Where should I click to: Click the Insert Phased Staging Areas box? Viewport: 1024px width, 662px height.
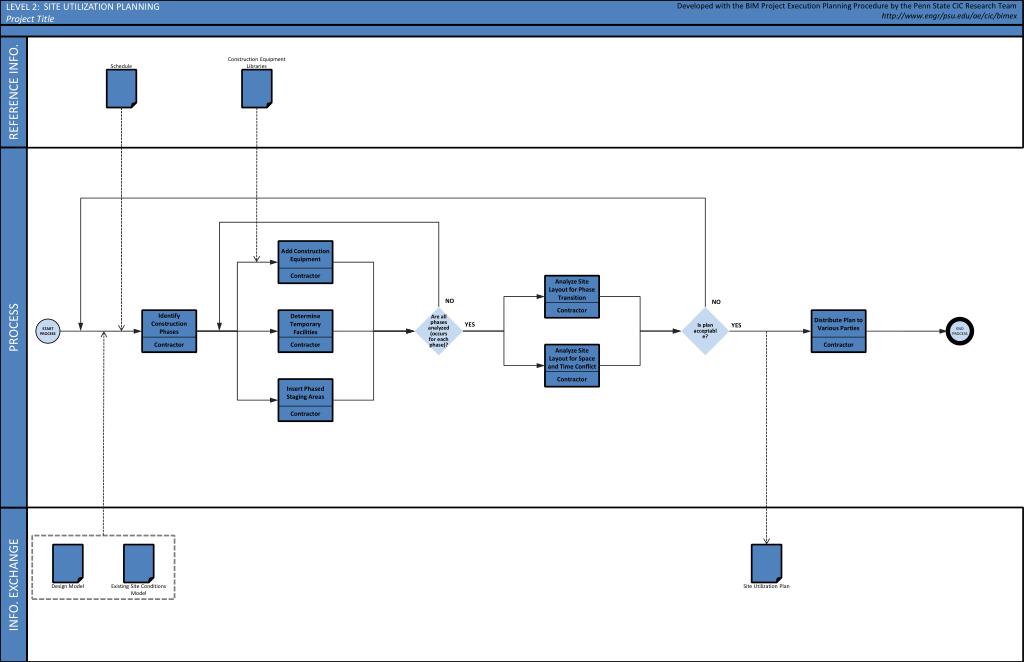pos(306,400)
